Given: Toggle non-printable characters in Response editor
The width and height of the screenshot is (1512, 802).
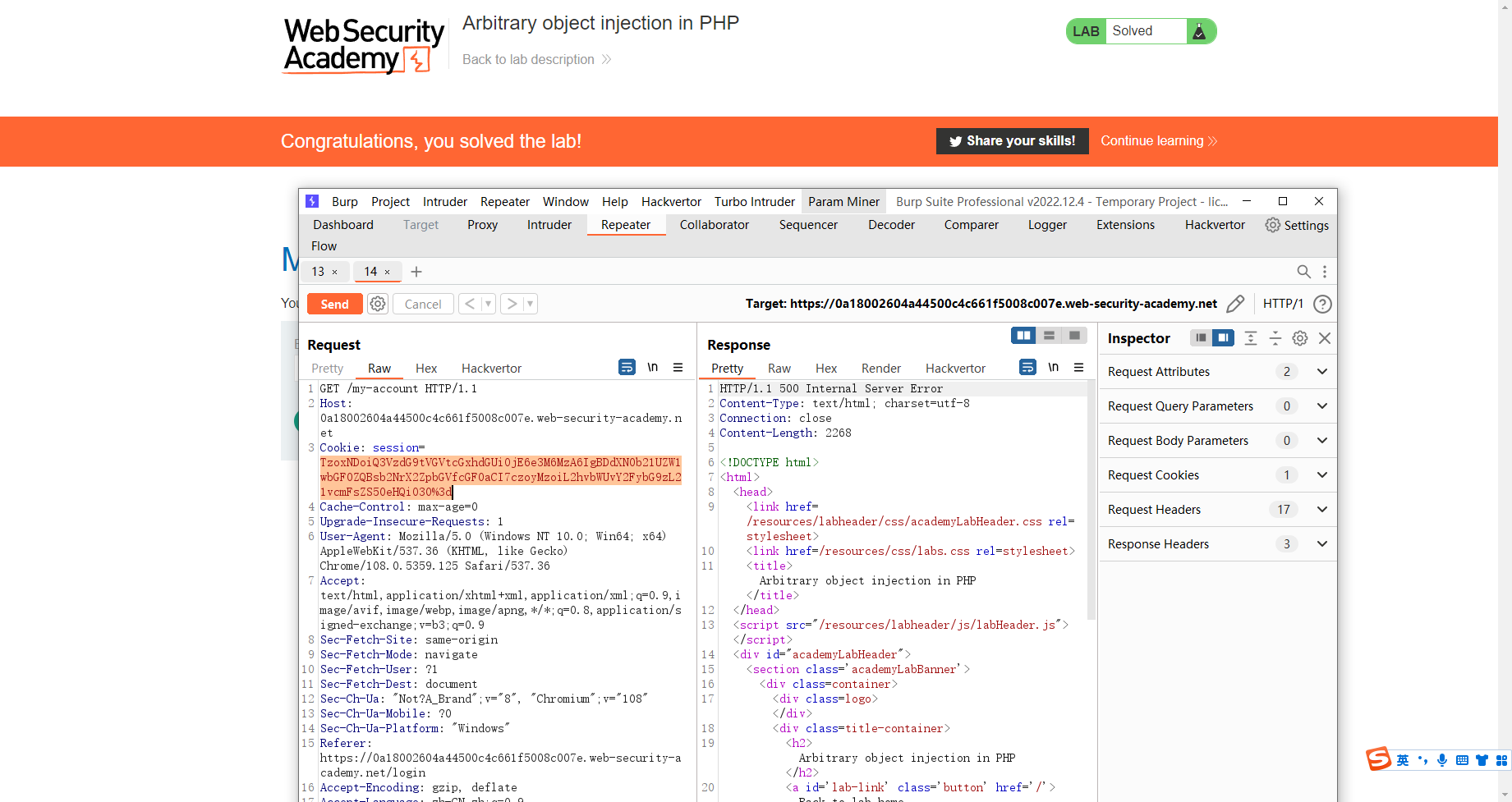Looking at the screenshot, I should [1053, 367].
